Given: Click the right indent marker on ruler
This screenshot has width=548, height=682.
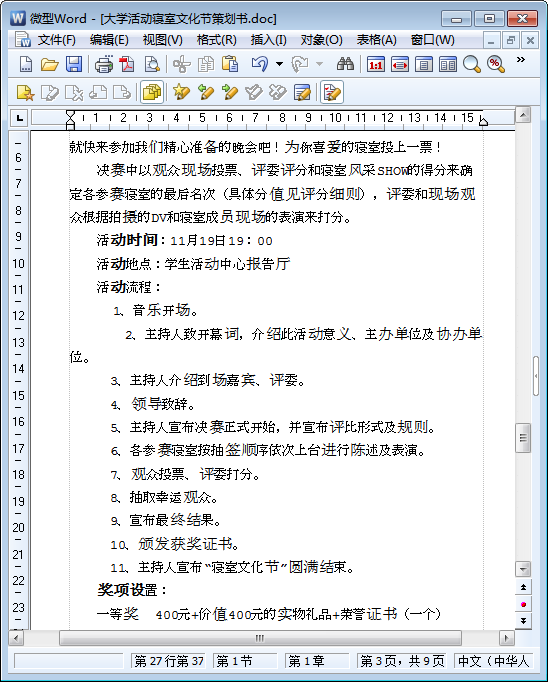Looking at the screenshot, I should coord(483,121).
